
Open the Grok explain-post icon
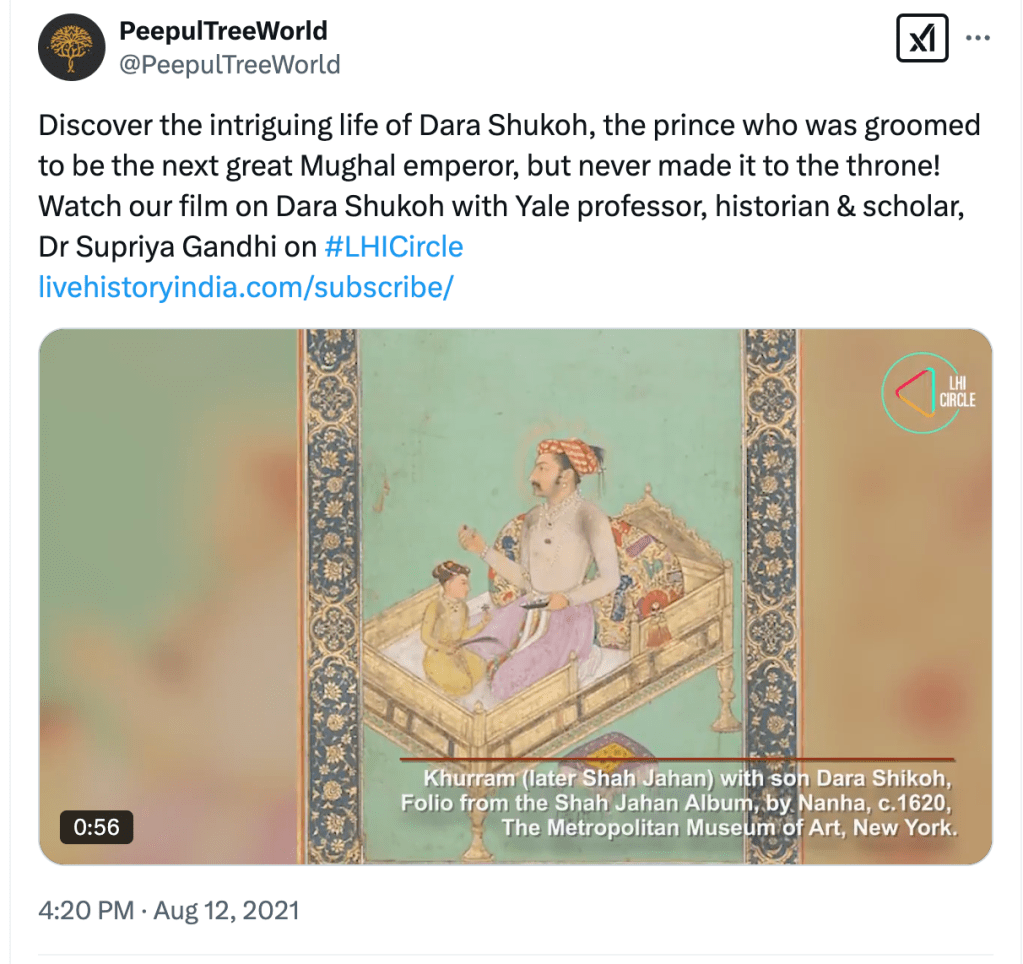921,40
